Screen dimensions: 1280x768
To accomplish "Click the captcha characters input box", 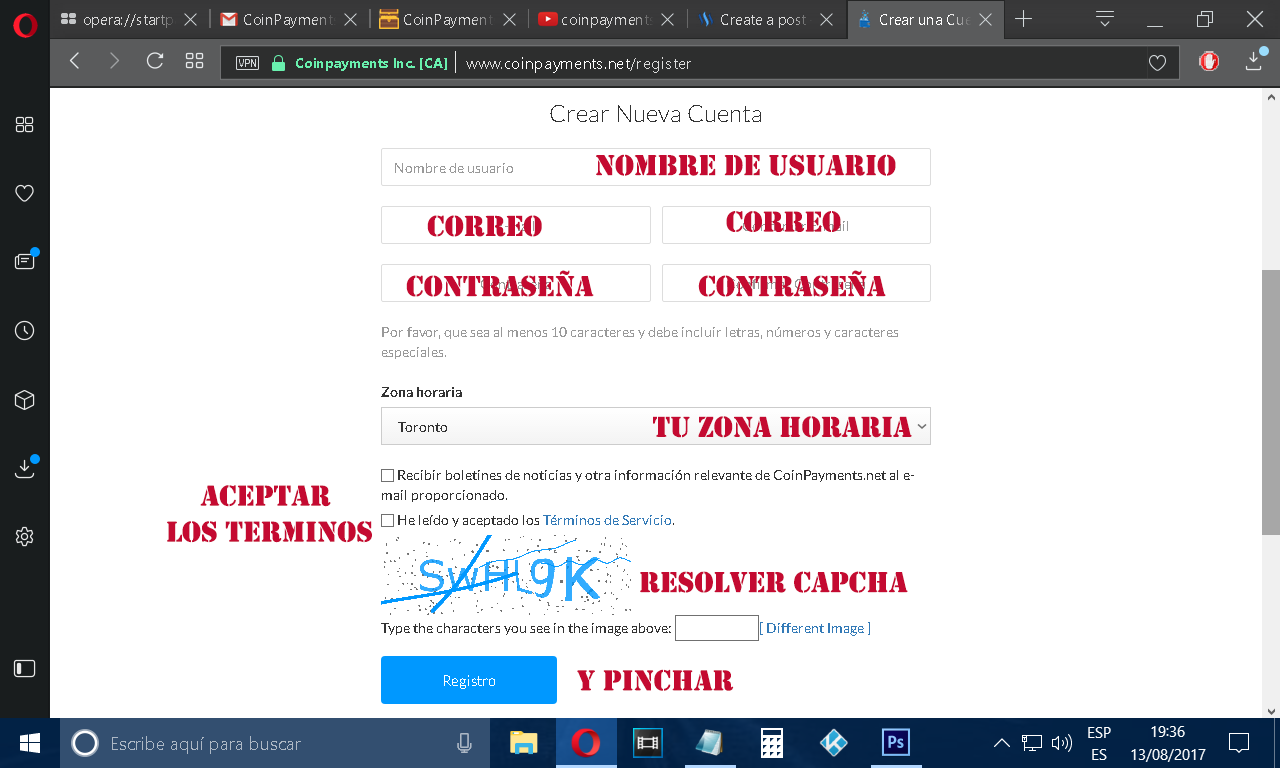I will click(717, 628).
